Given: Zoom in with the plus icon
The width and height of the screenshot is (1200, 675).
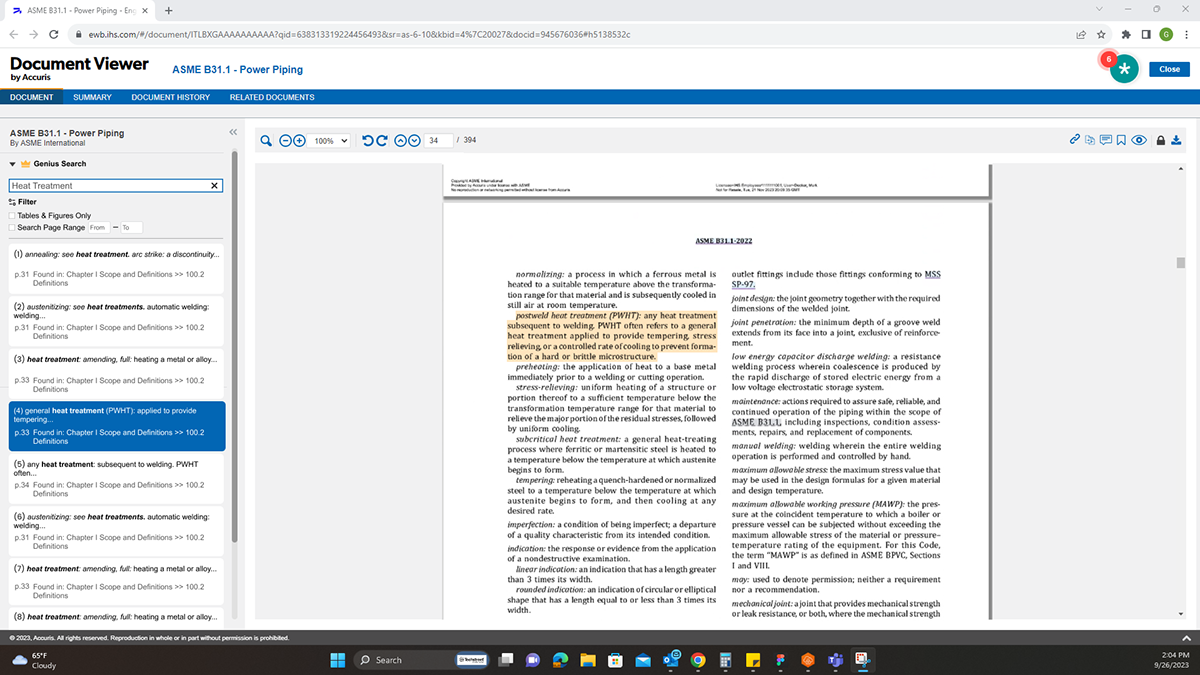Looking at the screenshot, I should click(299, 141).
